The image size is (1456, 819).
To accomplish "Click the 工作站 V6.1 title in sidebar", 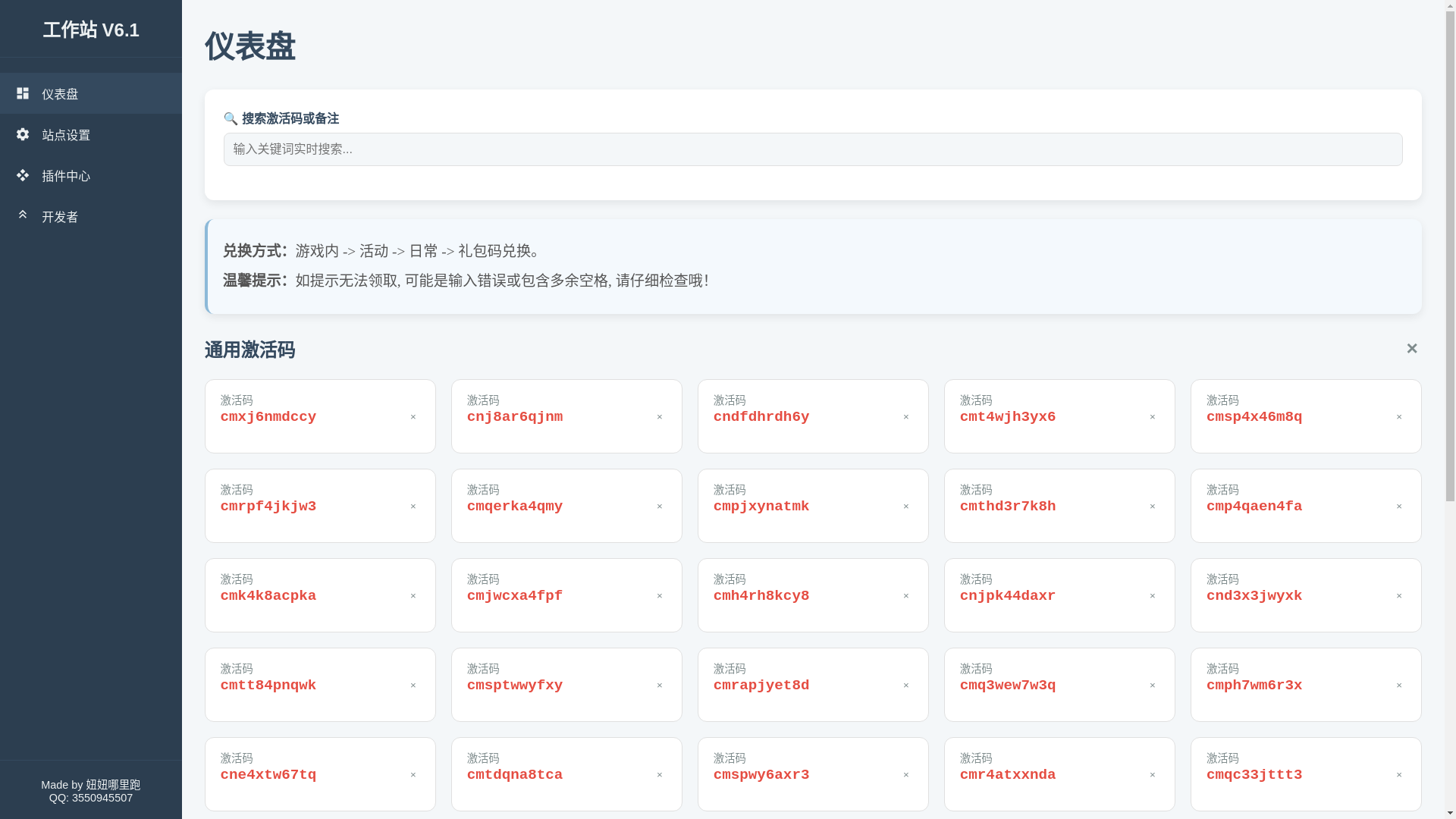I will (91, 30).
